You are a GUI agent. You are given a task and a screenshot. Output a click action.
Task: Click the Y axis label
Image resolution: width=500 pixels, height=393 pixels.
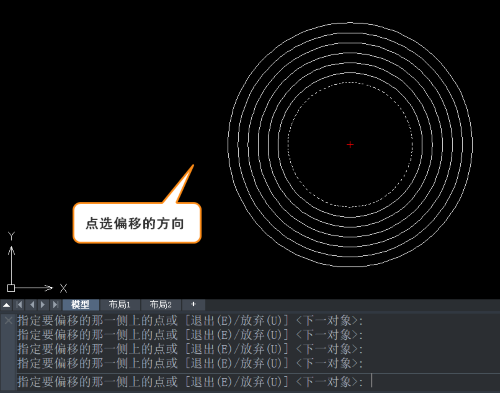pos(12,236)
